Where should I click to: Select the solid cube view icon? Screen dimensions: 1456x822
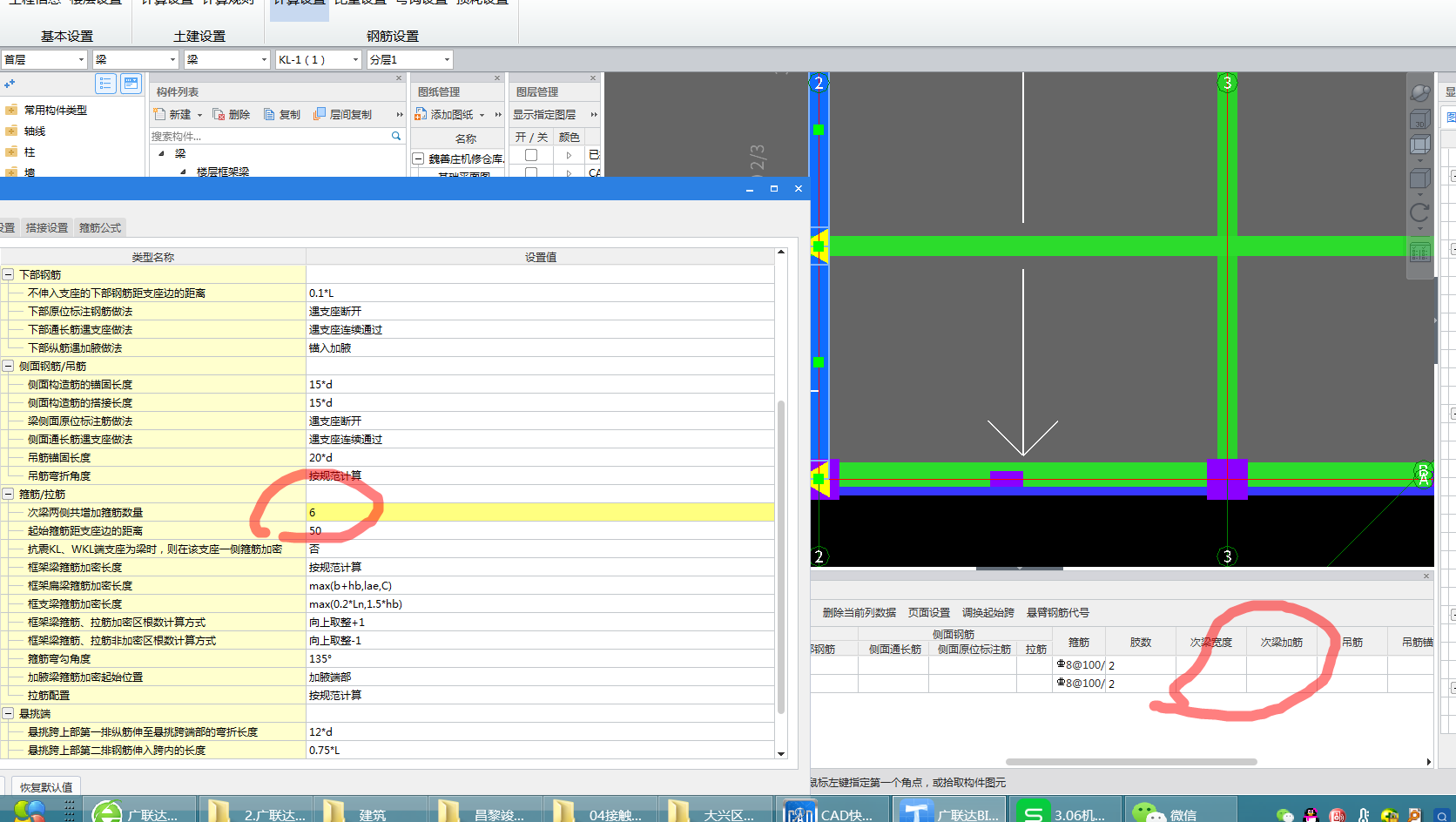1420,179
